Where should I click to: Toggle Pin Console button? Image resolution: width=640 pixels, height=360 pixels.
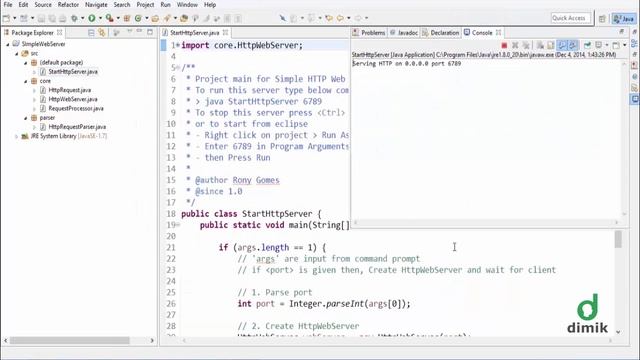(587, 45)
